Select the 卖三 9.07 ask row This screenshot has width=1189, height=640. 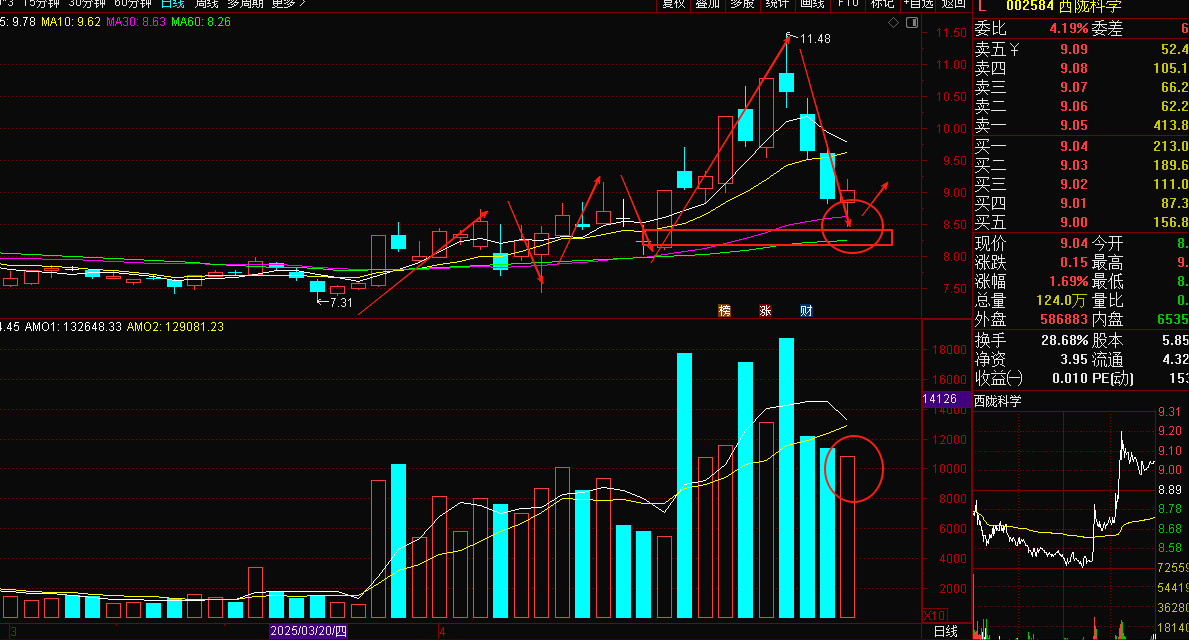tap(1081, 87)
